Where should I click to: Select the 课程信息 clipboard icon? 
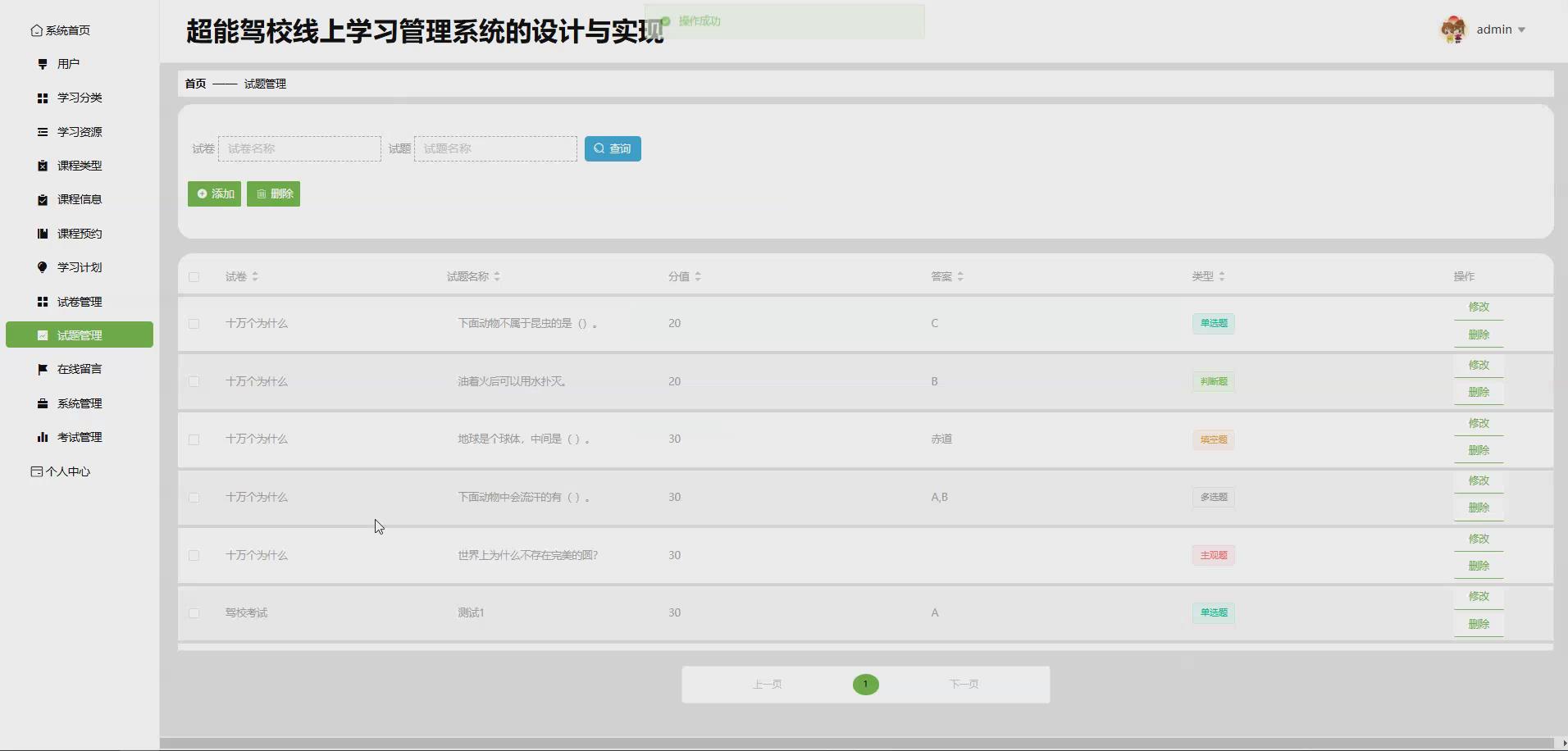click(41, 199)
